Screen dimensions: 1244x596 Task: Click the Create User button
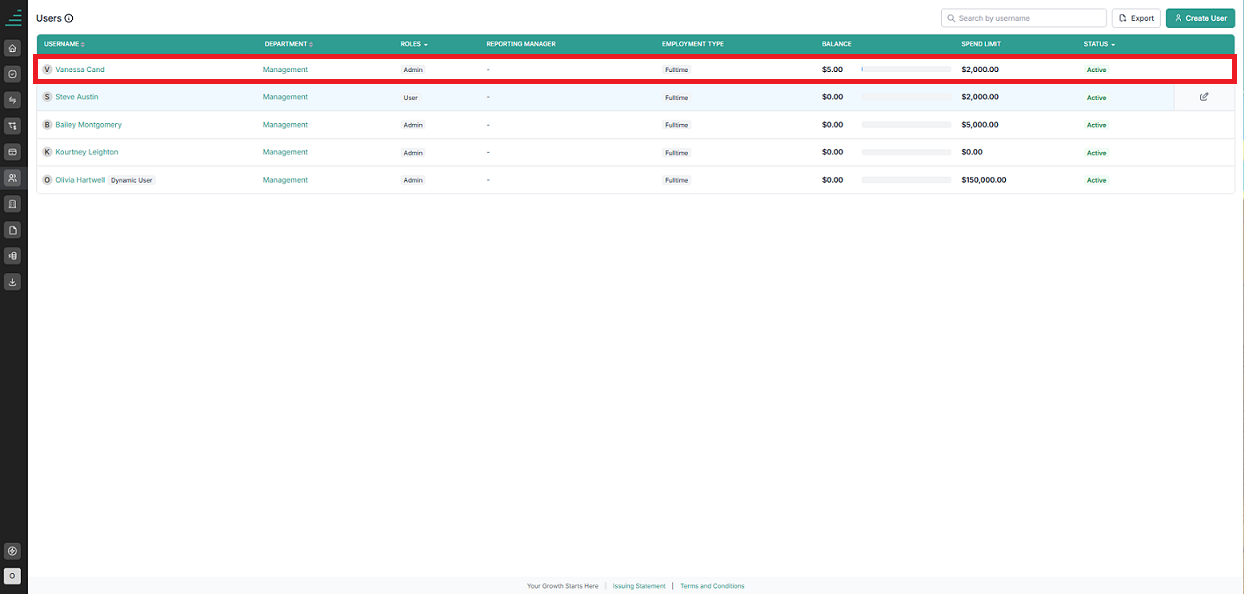click(x=1200, y=18)
